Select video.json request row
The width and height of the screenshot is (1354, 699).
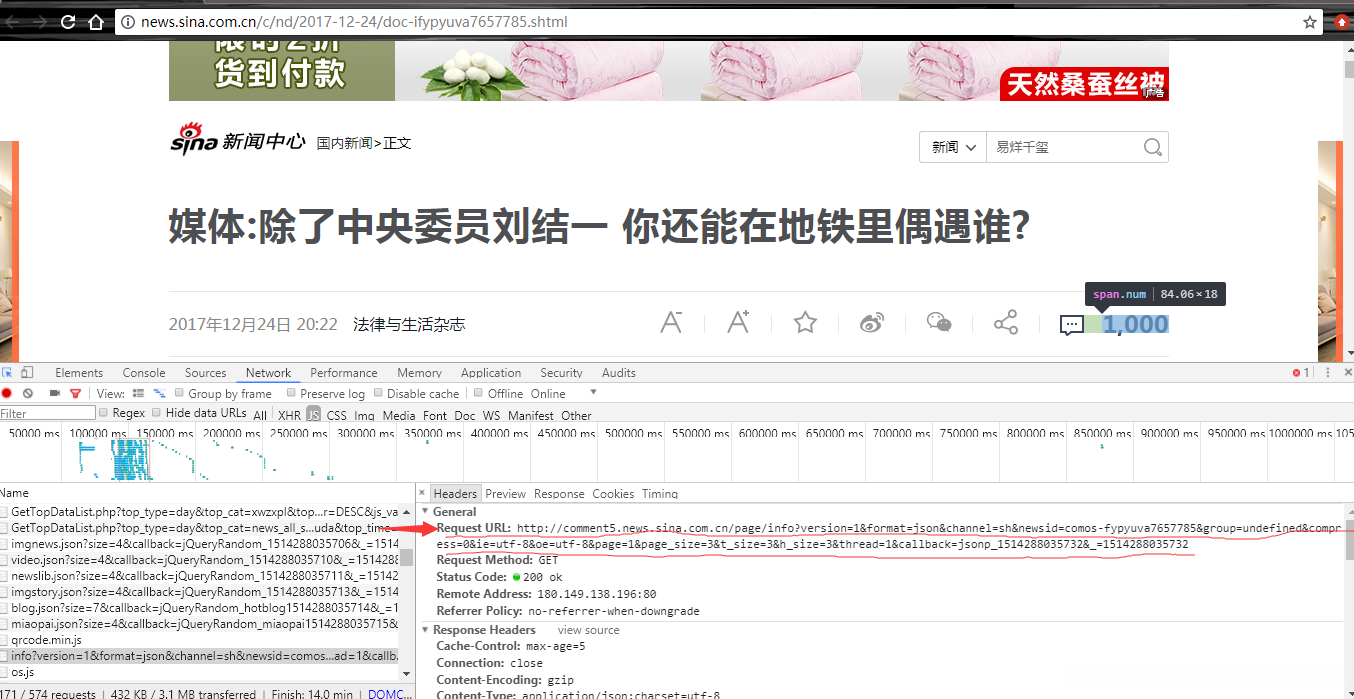tap(200, 559)
